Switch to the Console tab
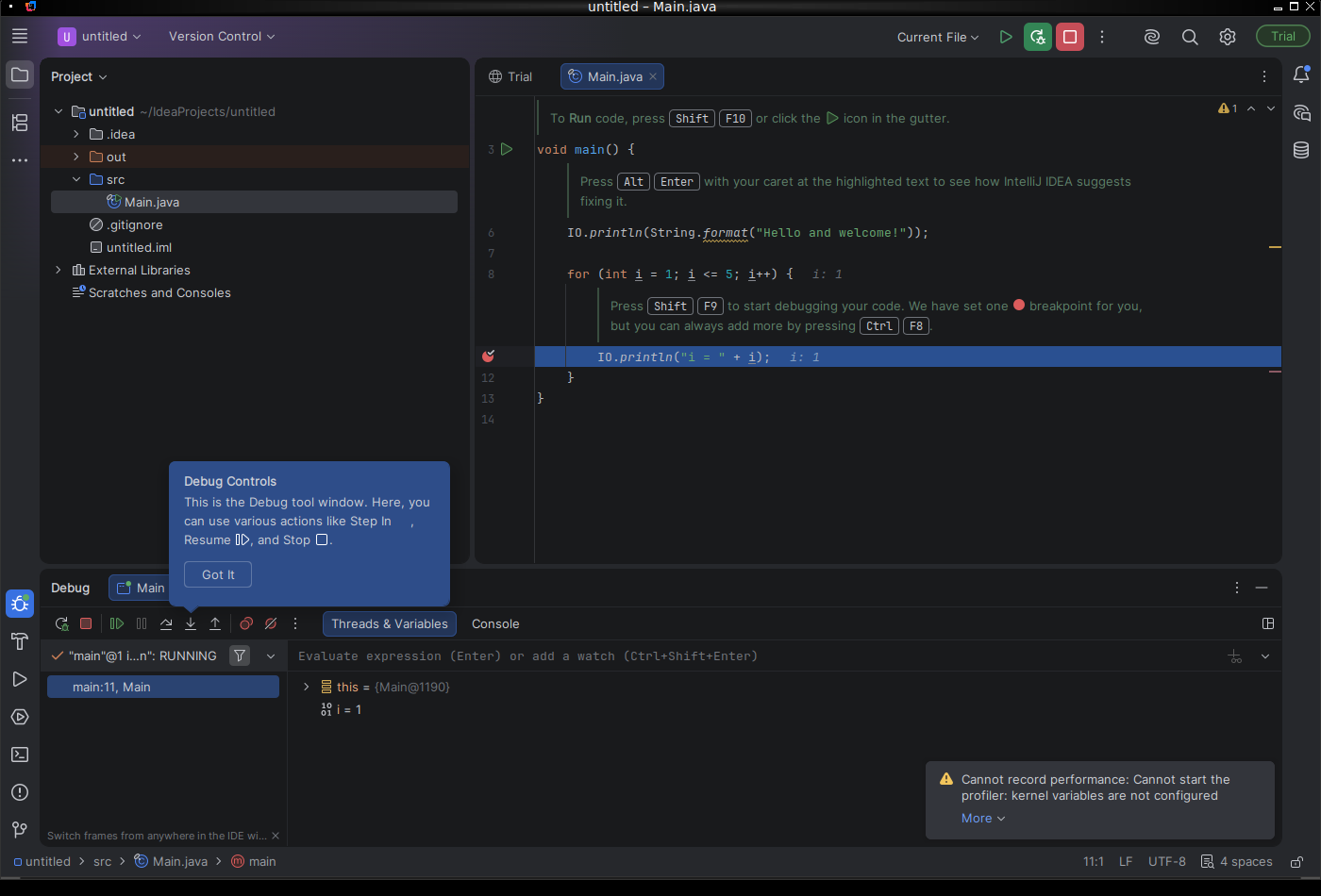The height and width of the screenshot is (896, 1321). [x=495, y=623]
